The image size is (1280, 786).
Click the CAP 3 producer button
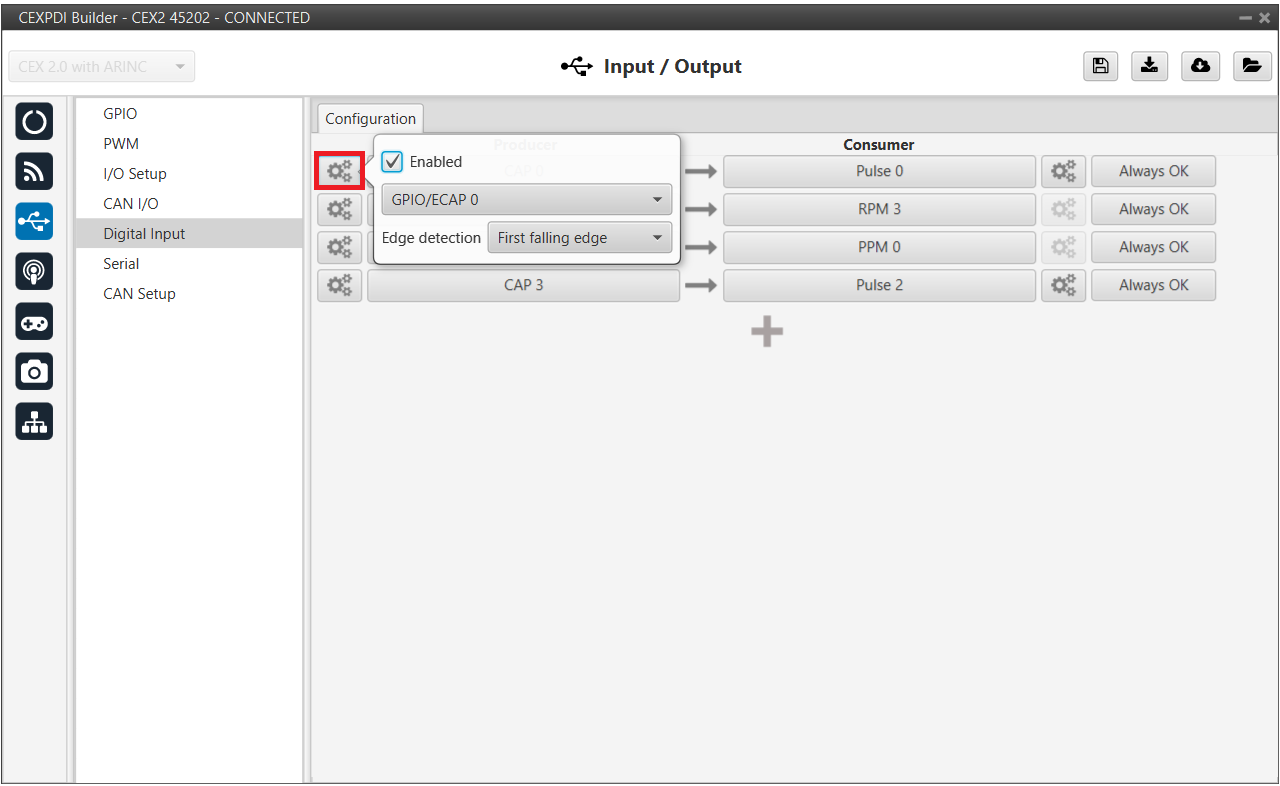tap(523, 285)
